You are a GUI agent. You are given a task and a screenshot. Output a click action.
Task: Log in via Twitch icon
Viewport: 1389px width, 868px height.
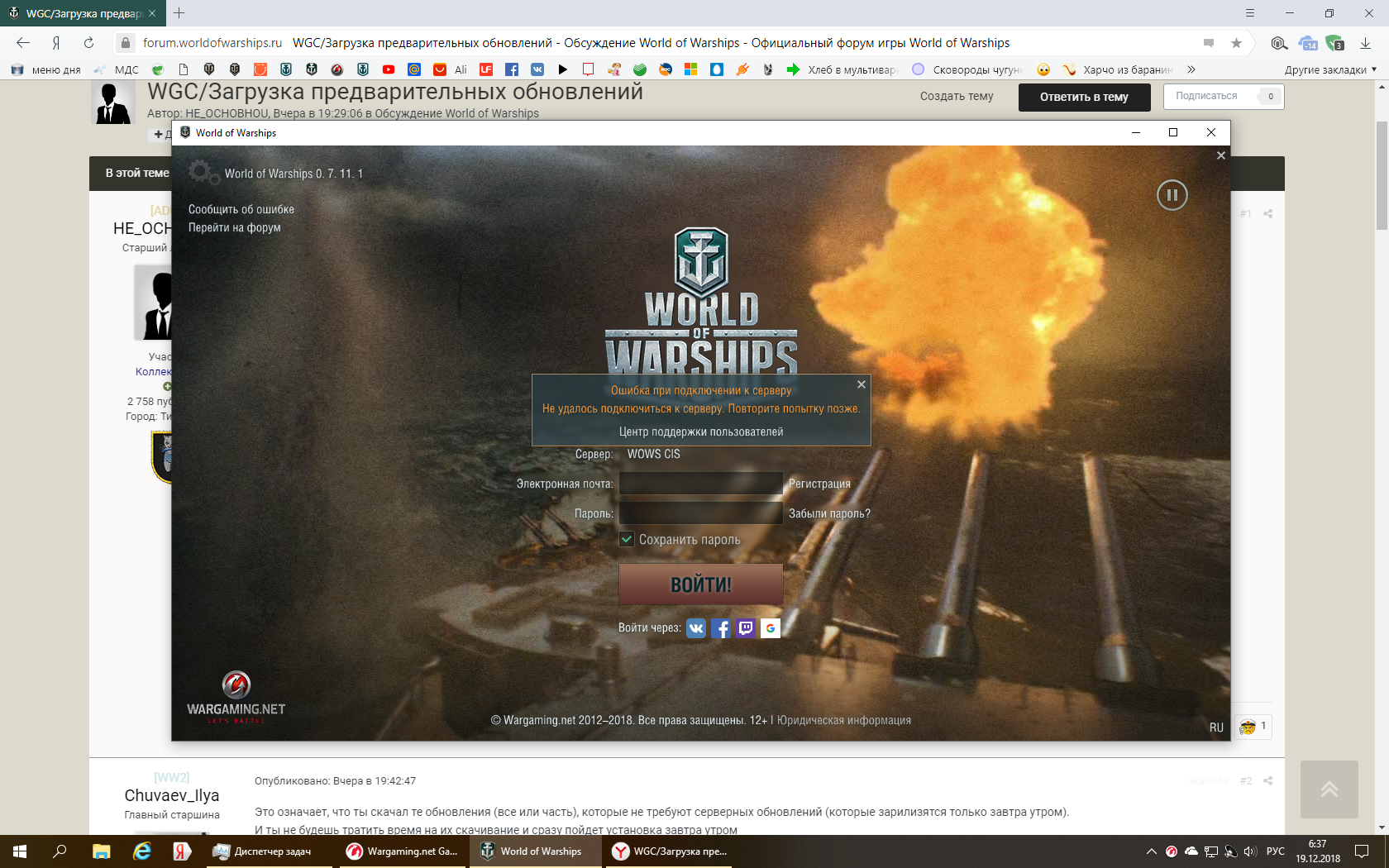[746, 628]
